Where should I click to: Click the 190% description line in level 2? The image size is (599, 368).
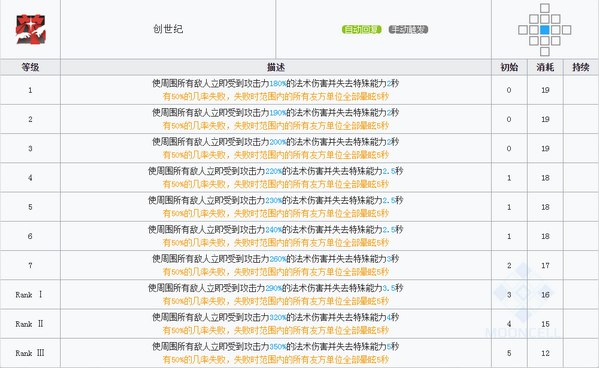(275, 113)
